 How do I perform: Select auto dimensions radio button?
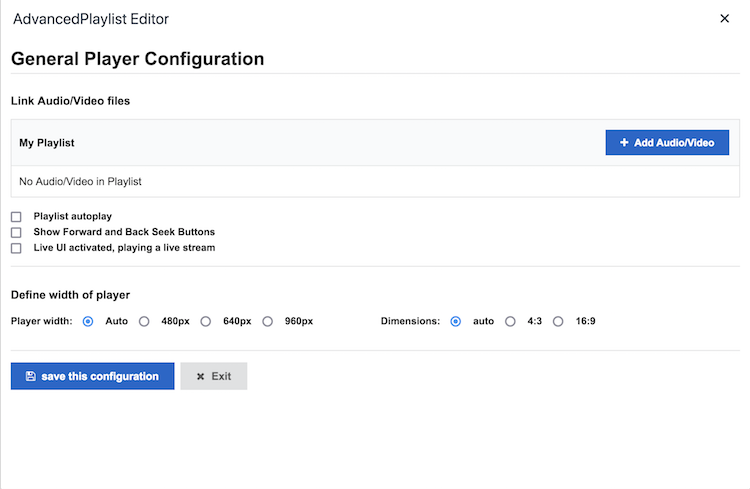(455, 322)
